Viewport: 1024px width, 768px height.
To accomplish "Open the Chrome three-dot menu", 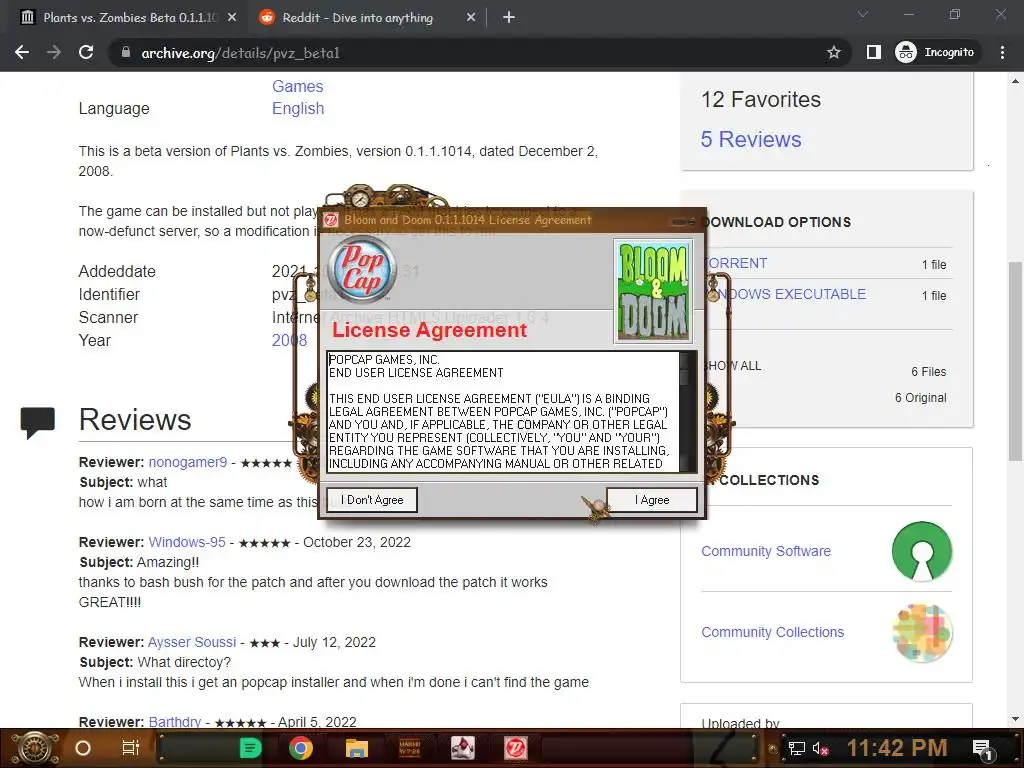I will pos(1002,52).
